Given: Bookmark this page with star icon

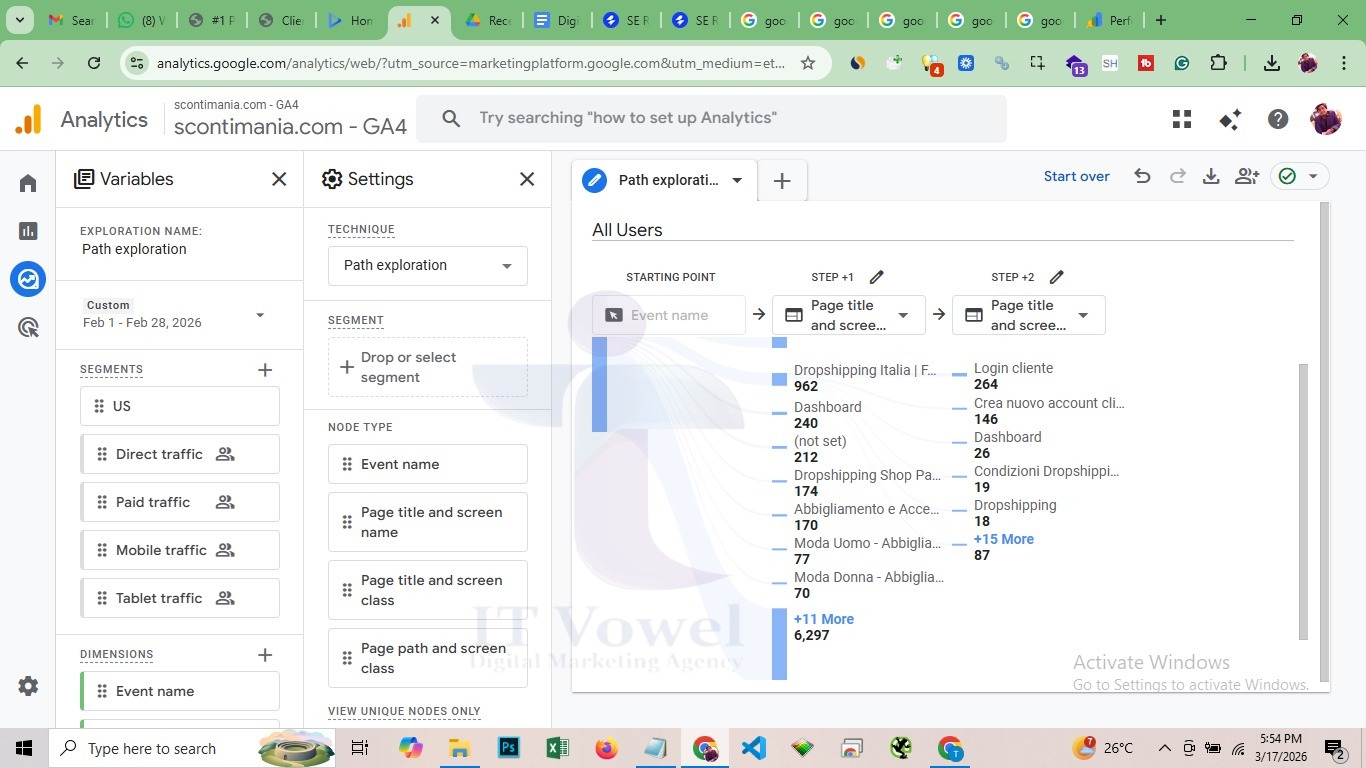Looking at the screenshot, I should pyautogui.click(x=808, y=63).
